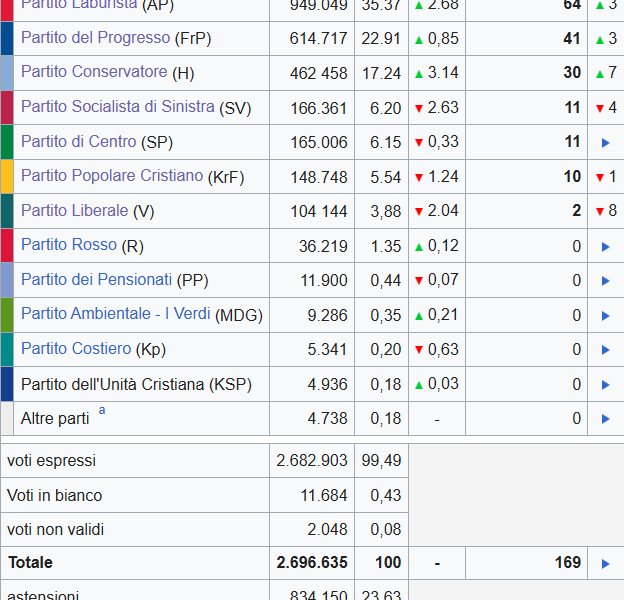Click the yellow color swatch for Partito Popolare Cristiano
Image resolution: width=624 pixels, height=600 pixels.
pos(7,177)
